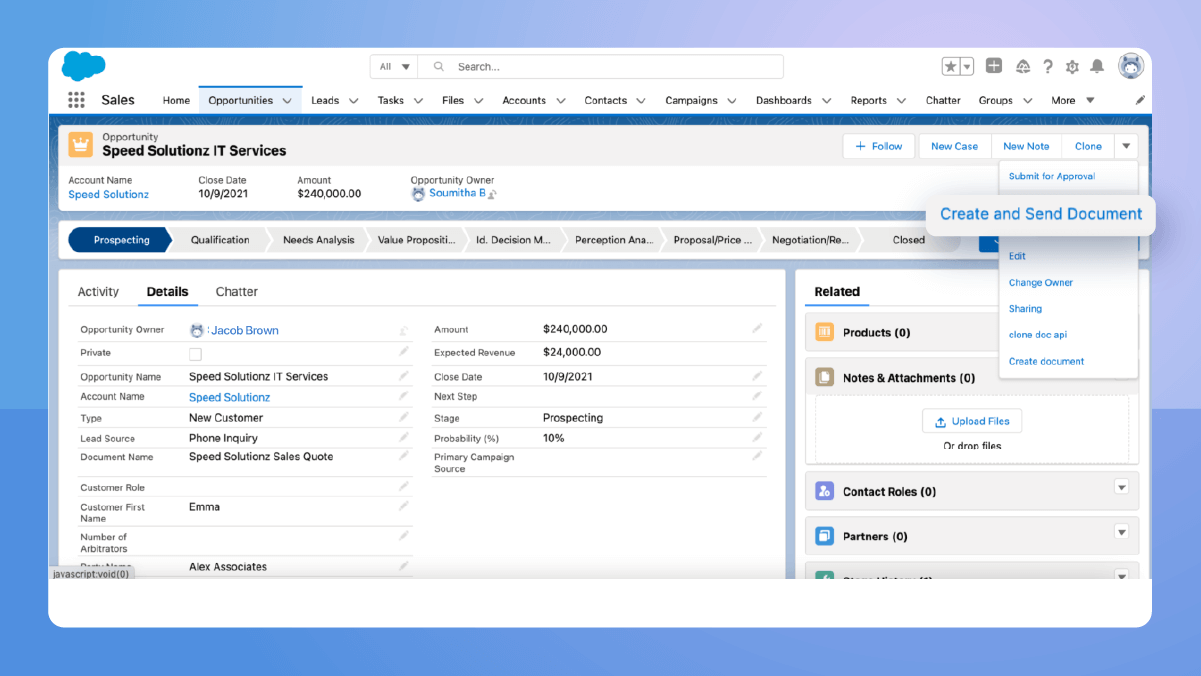This screenshot has height=676, width=1201.
Task: Edit the Close Date pencil icon
Action: tap(758, 376)
